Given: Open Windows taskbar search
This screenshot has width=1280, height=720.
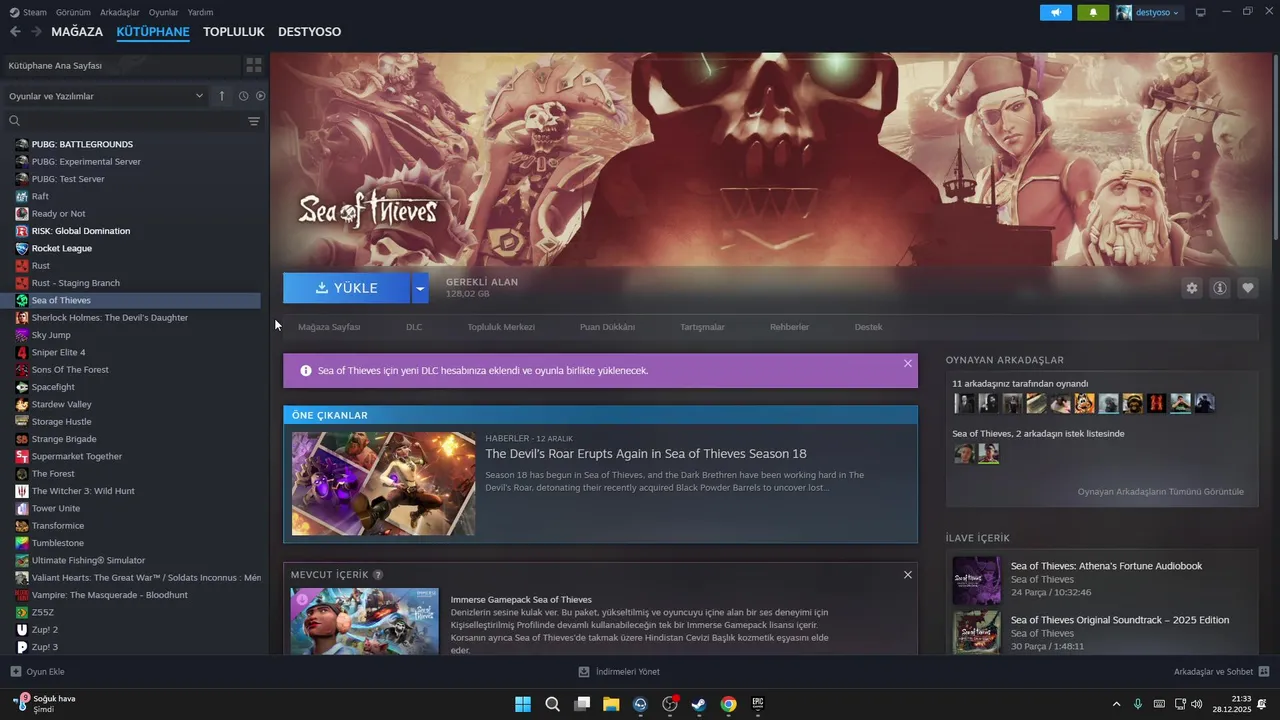Looking at the screenshot, I should [552, 704].
